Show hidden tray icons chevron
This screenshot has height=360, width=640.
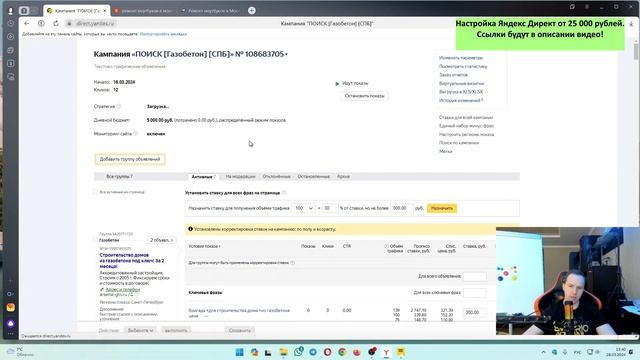pyautogui.click(x=543, y=352)
